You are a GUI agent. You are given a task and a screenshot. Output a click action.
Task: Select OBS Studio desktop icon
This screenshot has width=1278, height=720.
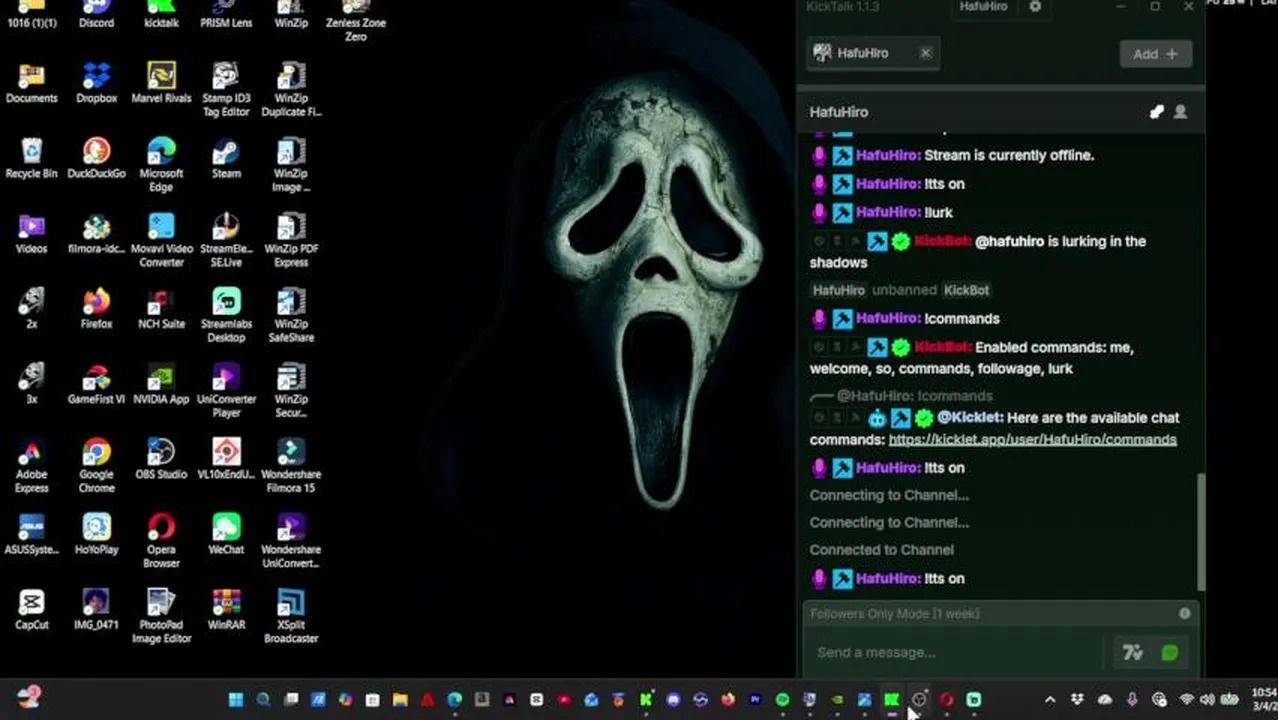161,459
